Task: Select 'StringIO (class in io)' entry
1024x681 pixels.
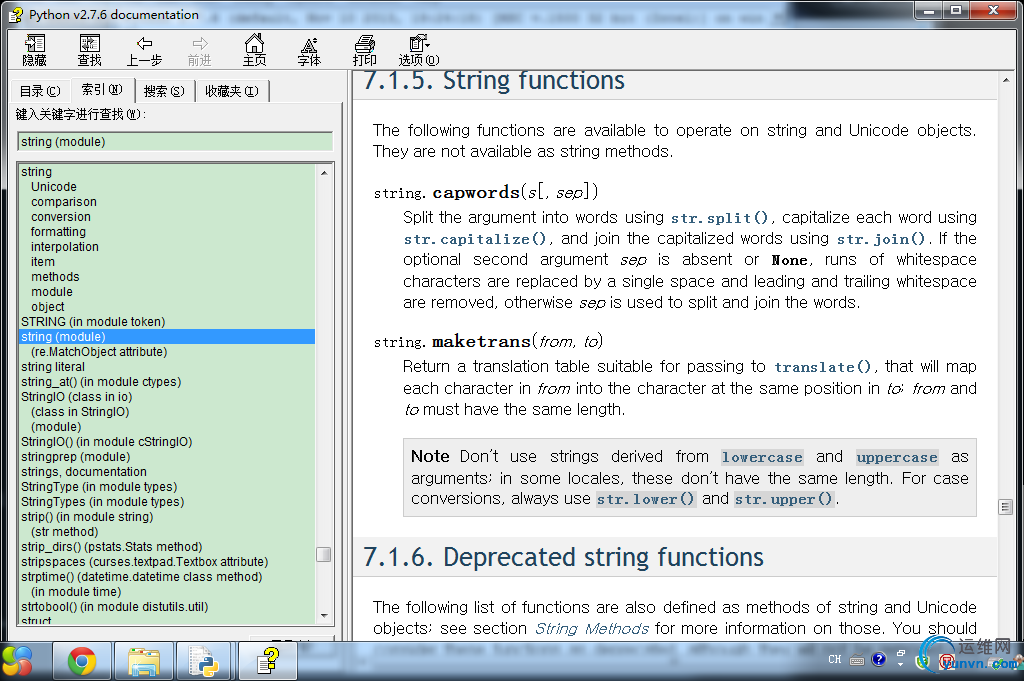Action: 76,397
